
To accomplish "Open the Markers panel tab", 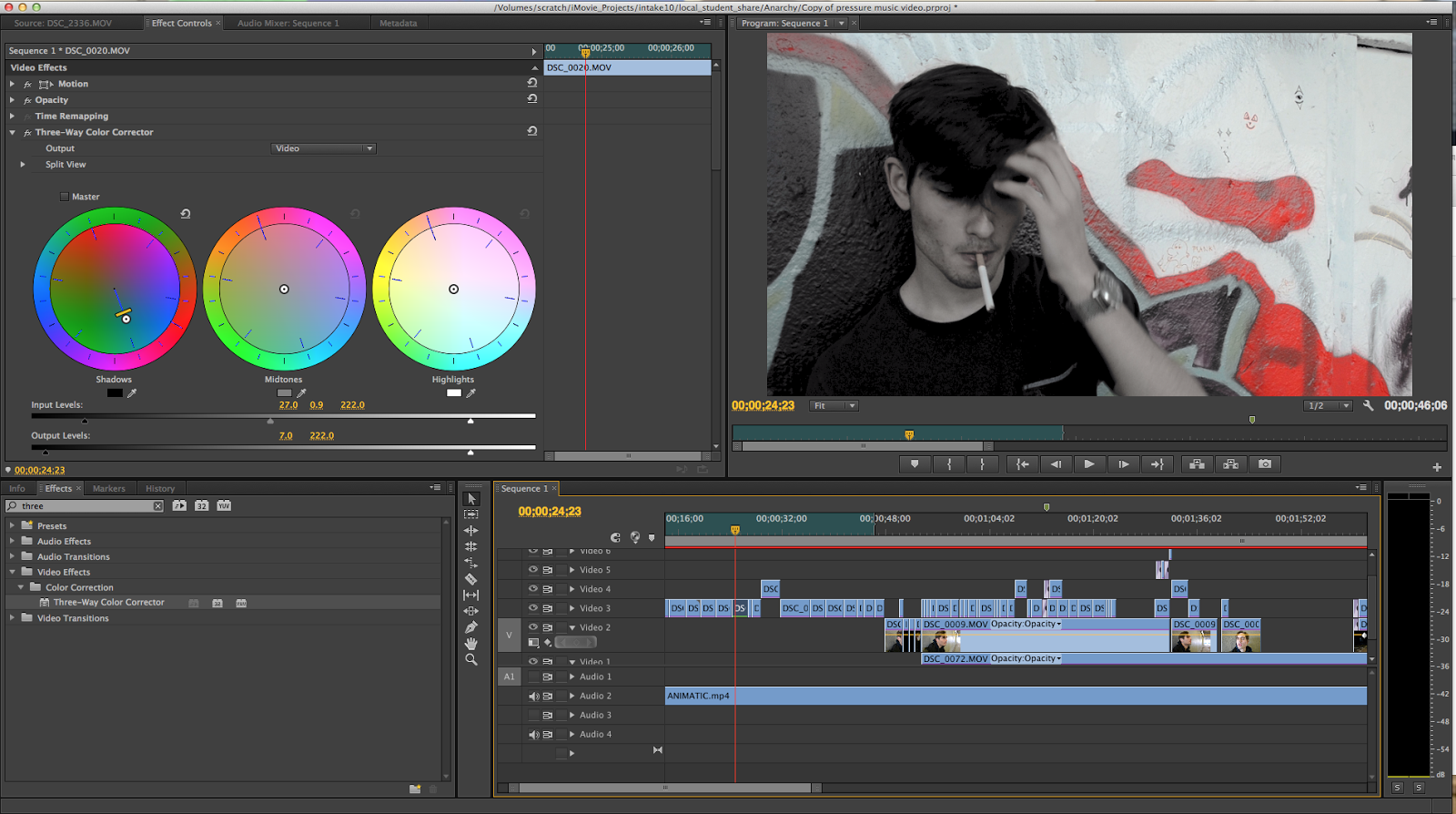I will point(108,489).
